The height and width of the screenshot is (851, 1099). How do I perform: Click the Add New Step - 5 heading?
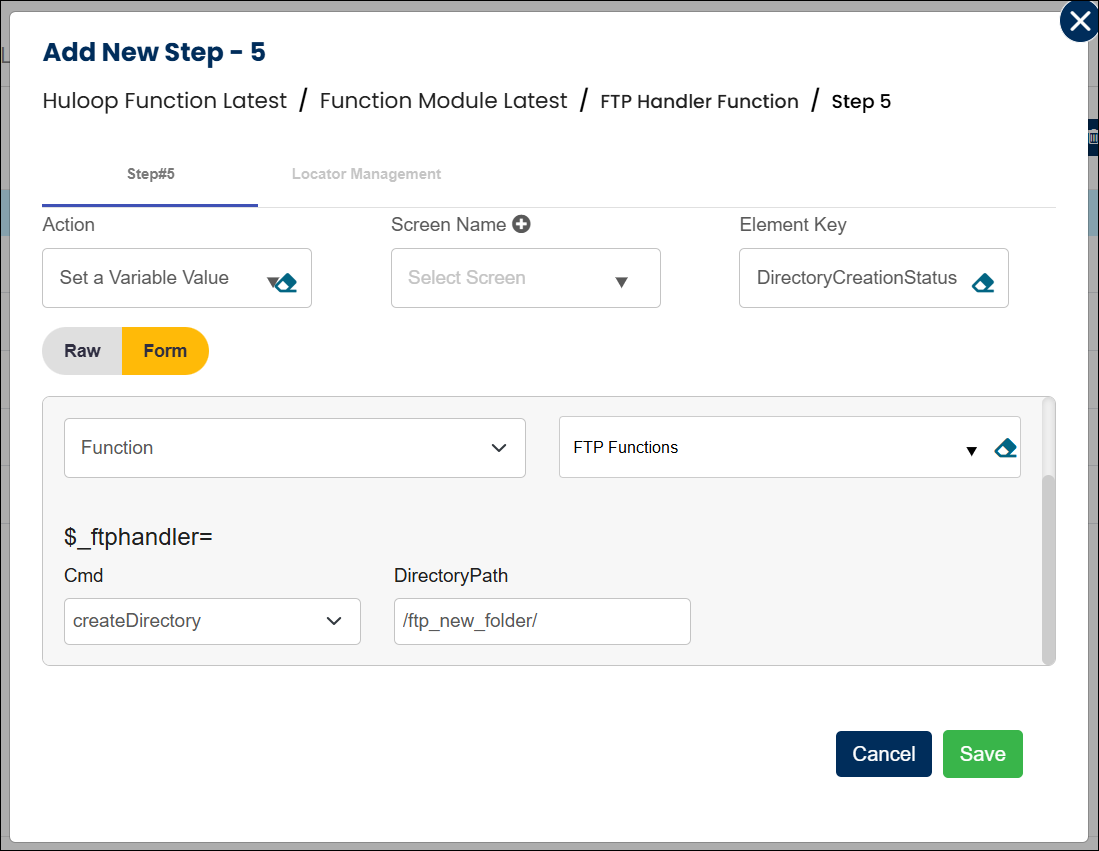click(x=154, y=52)
